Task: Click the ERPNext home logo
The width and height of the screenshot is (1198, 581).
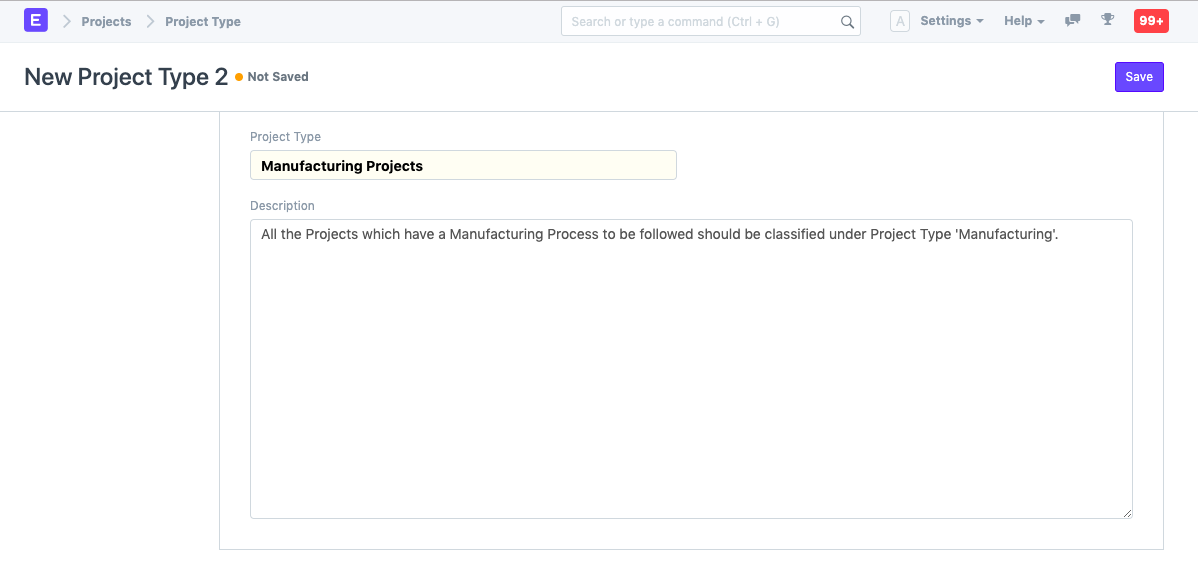Action: click(x=35, y=20)
